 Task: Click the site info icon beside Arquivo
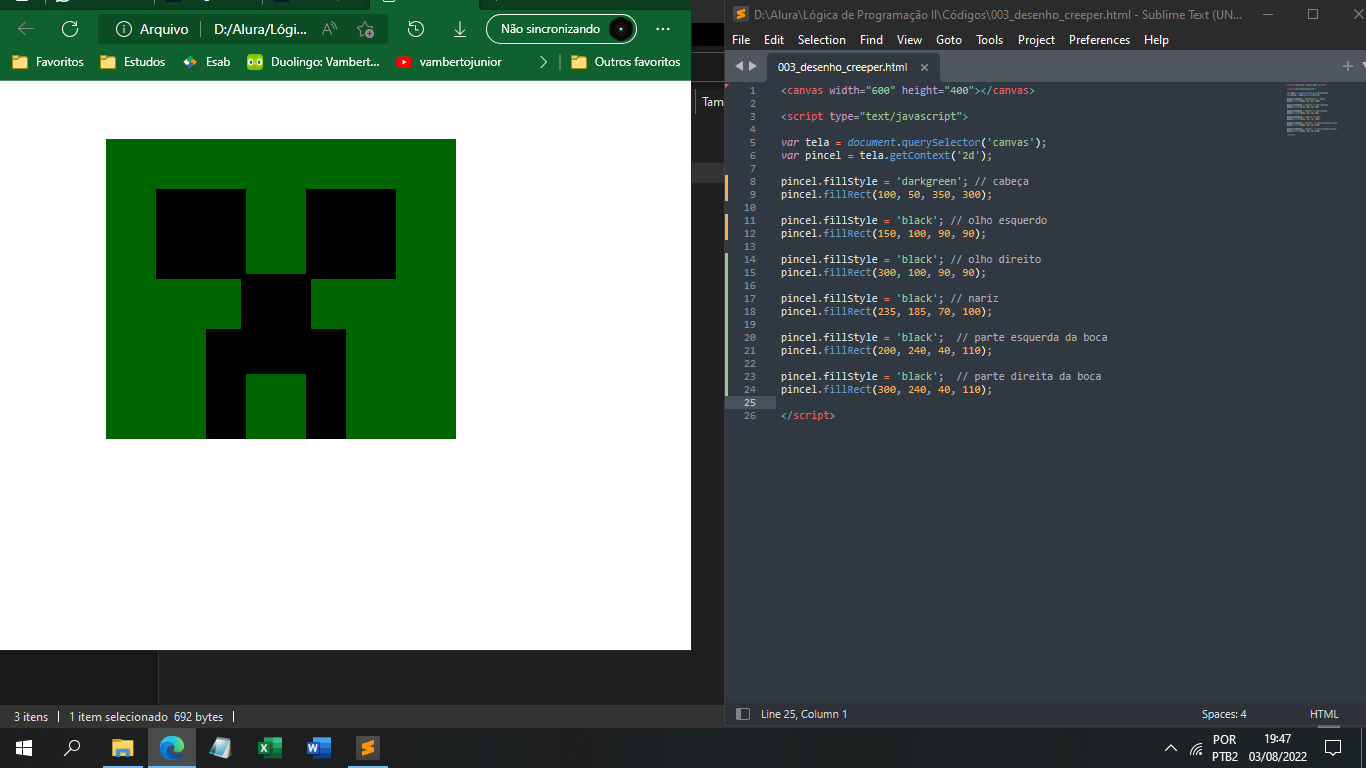click(124, 29)
